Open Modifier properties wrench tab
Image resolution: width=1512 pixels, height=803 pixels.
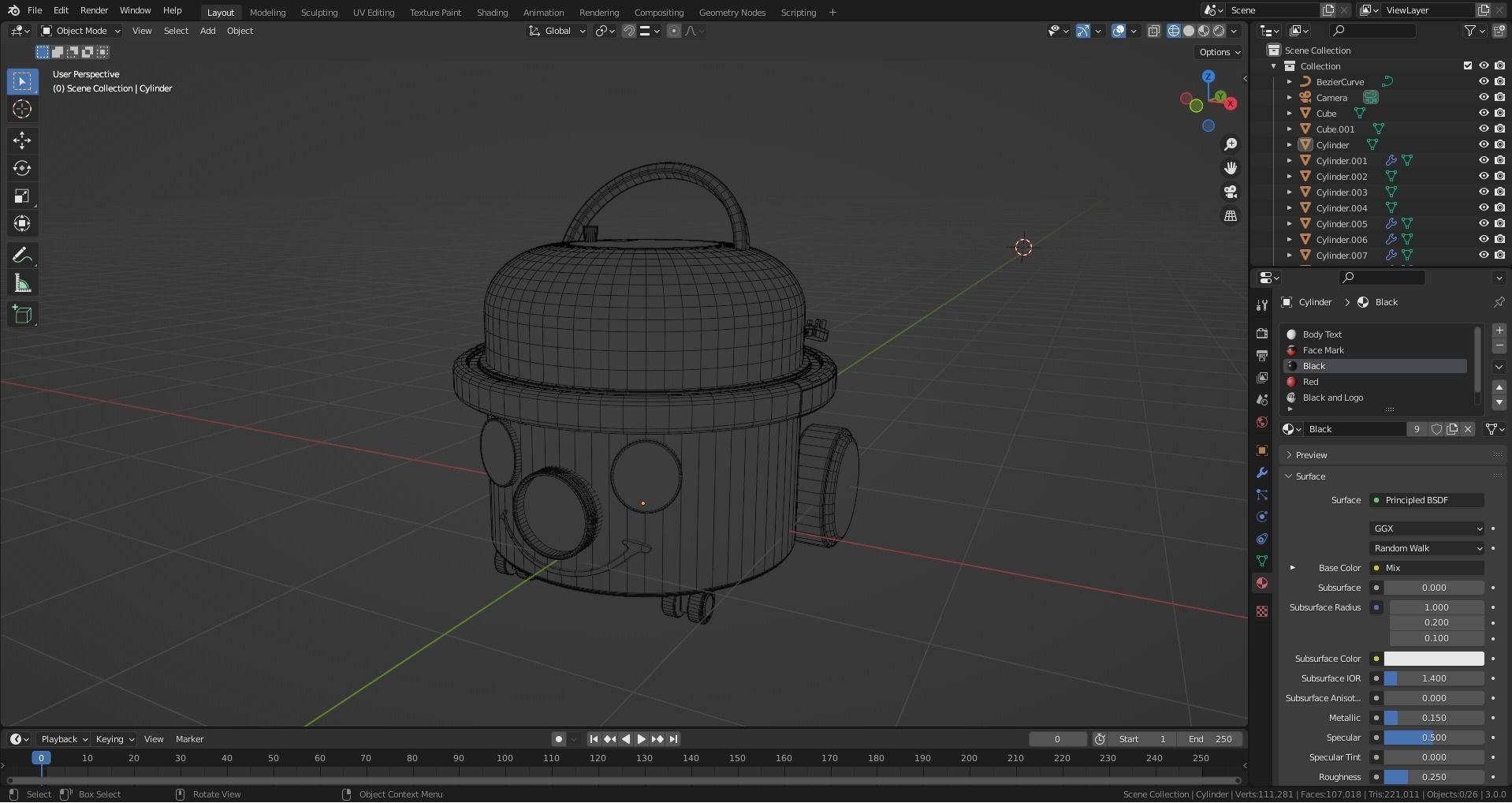pyautogui.click(x=1262, y=472)
